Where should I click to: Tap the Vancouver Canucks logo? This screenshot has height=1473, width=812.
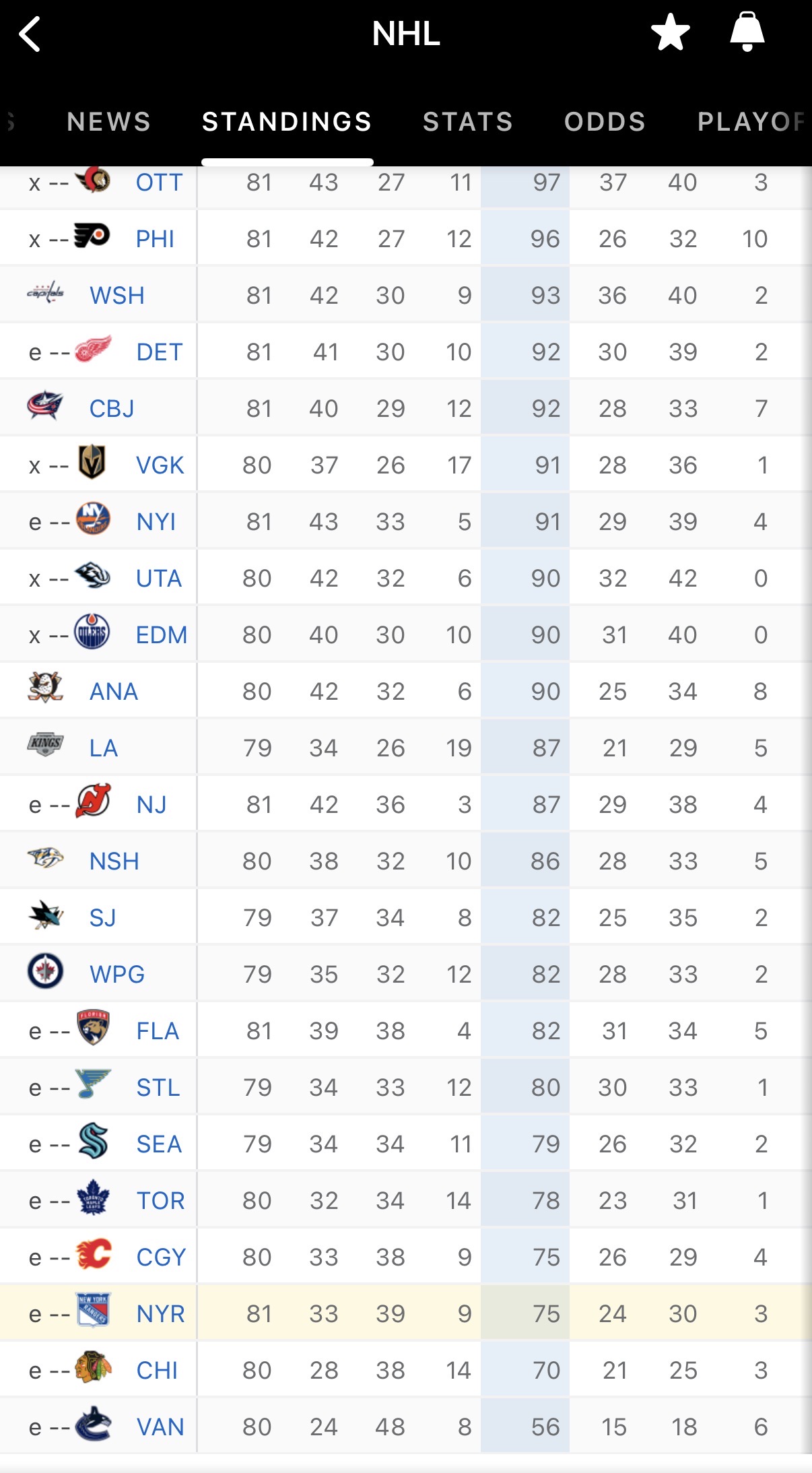point(93,1425)
